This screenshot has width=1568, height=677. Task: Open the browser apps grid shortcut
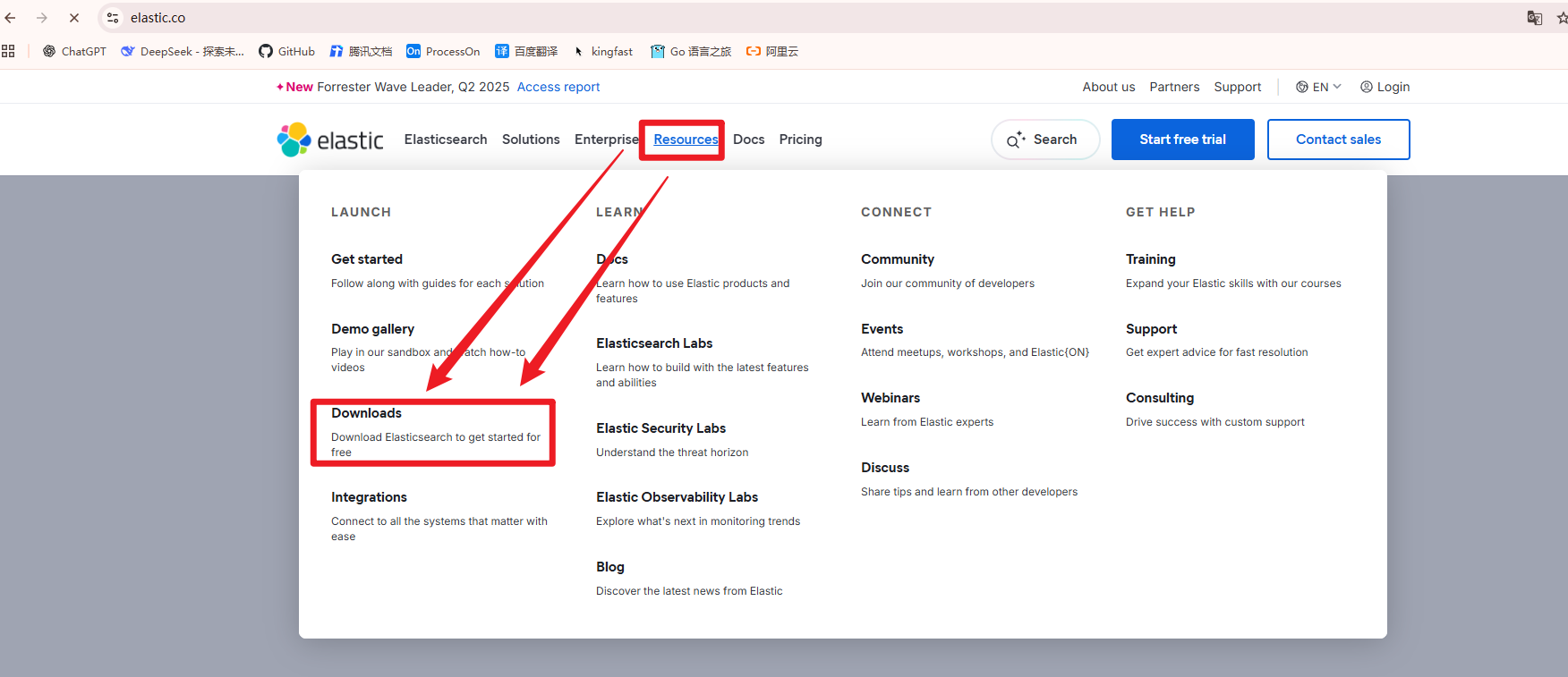[x=8, y=51]
